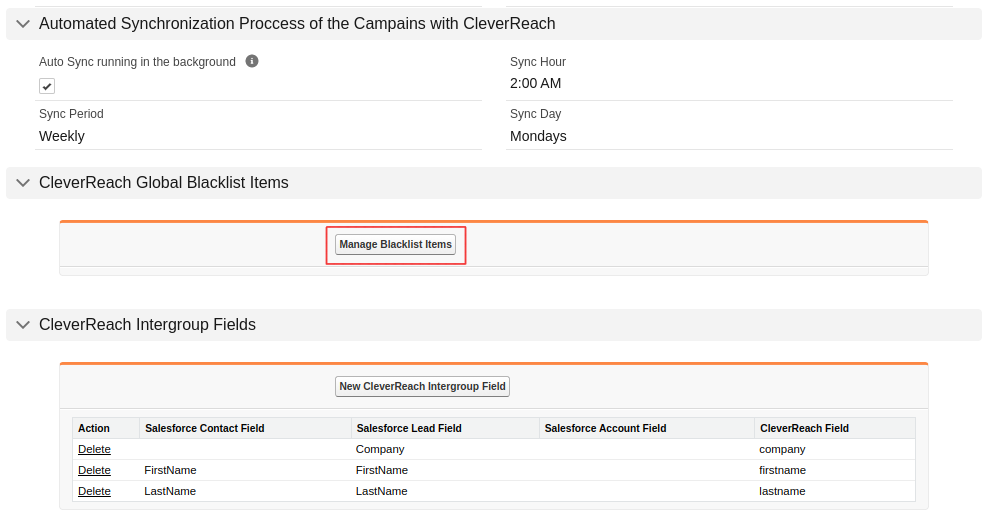Open the Auto Sync info tooltip icon
The height and width of the screenshot is (515, 986).
pyautogui.click(x=252, y=61)
